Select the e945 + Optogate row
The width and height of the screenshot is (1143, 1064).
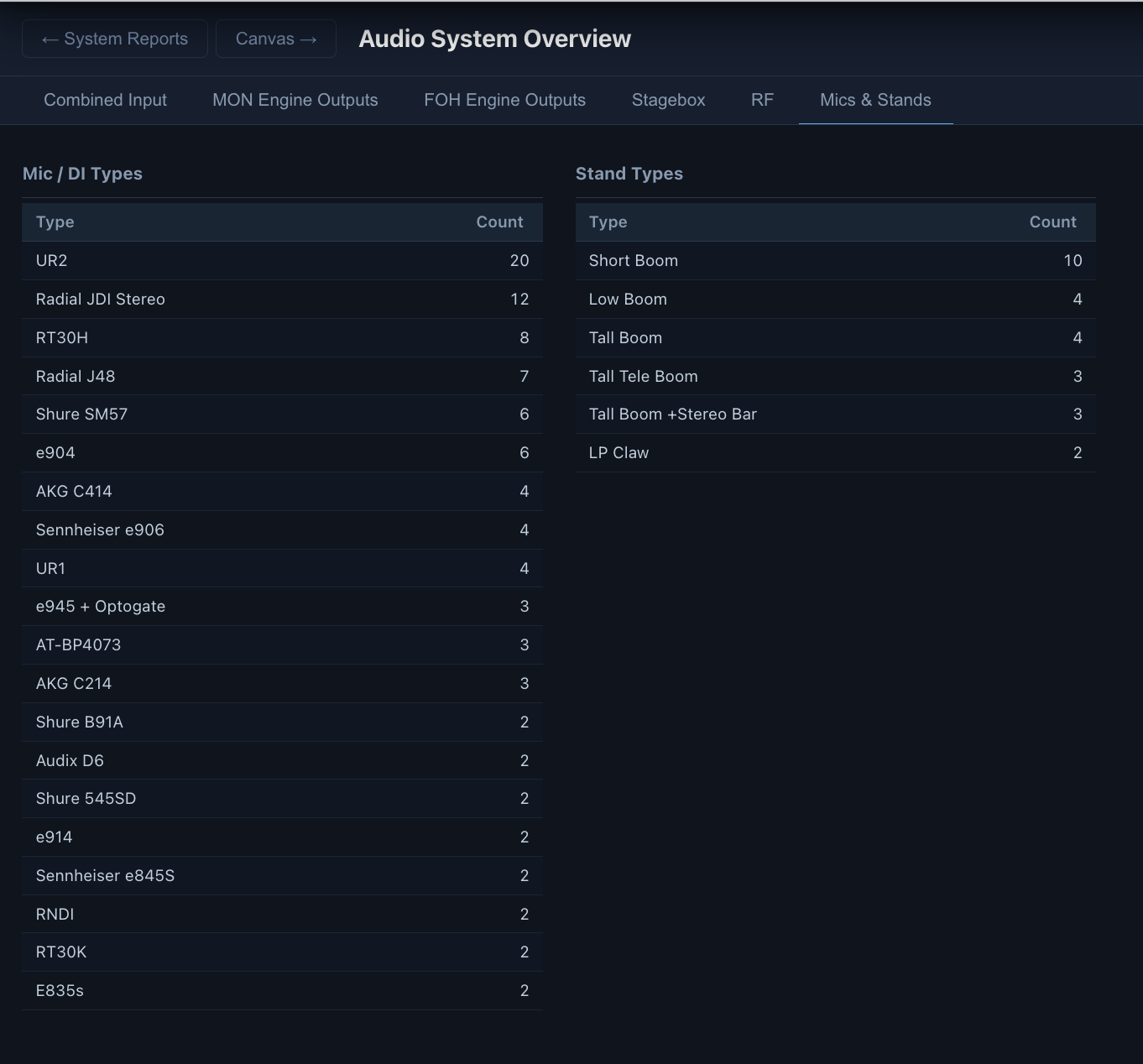point(282,607)
